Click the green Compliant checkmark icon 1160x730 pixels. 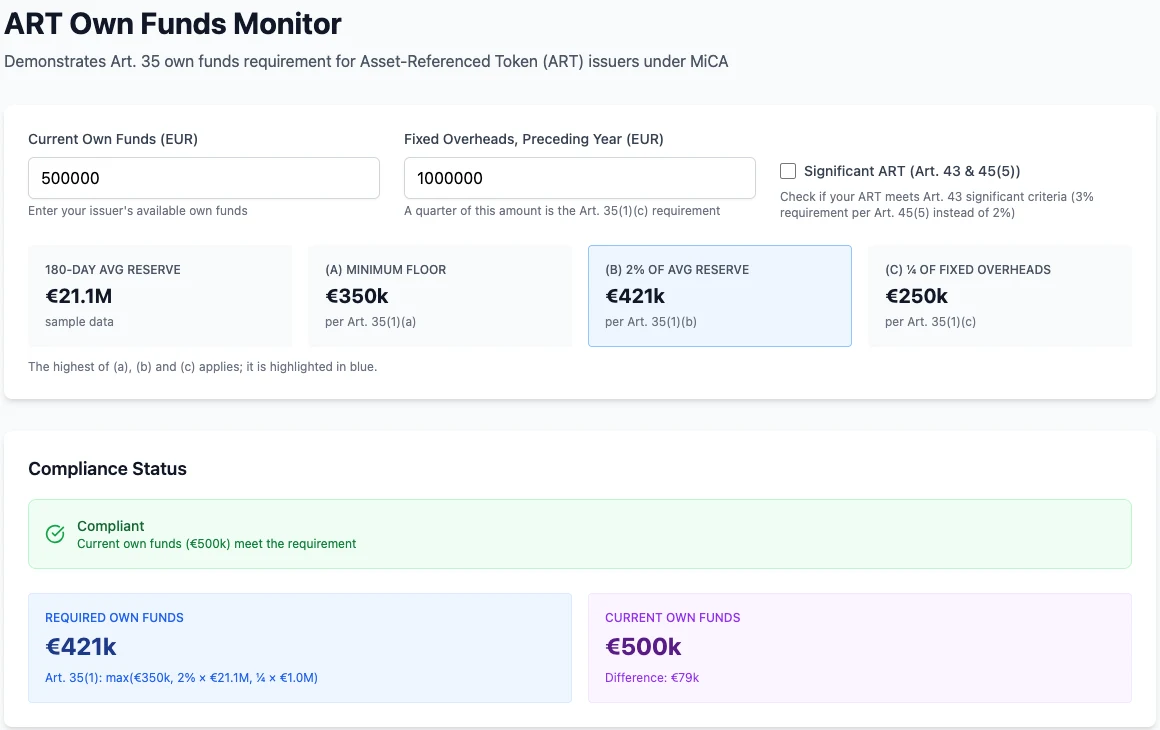pyautogui.click(x=55, y=534)
